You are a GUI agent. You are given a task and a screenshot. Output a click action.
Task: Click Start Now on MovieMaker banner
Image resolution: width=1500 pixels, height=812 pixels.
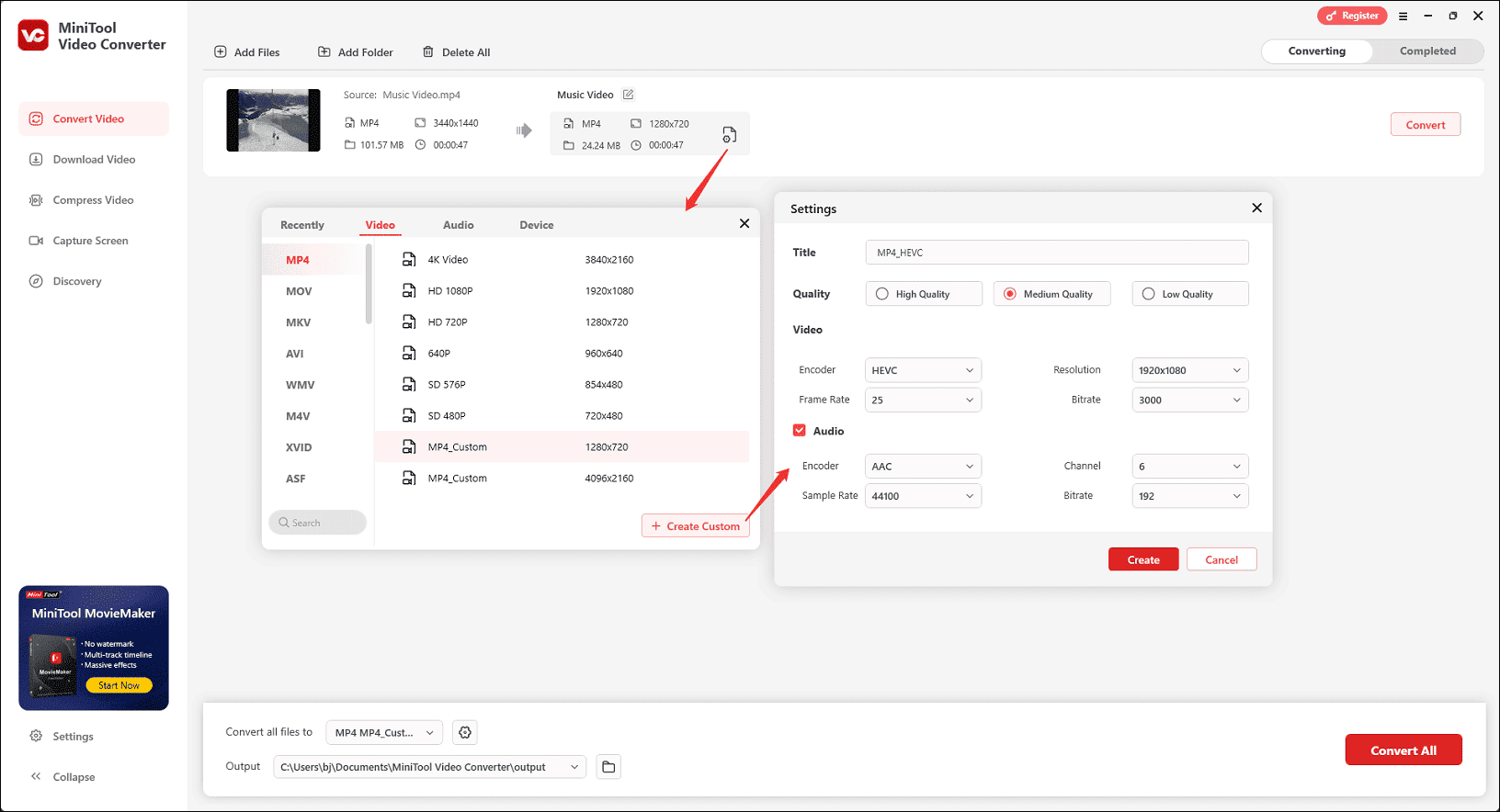click(x=119, y=685)
